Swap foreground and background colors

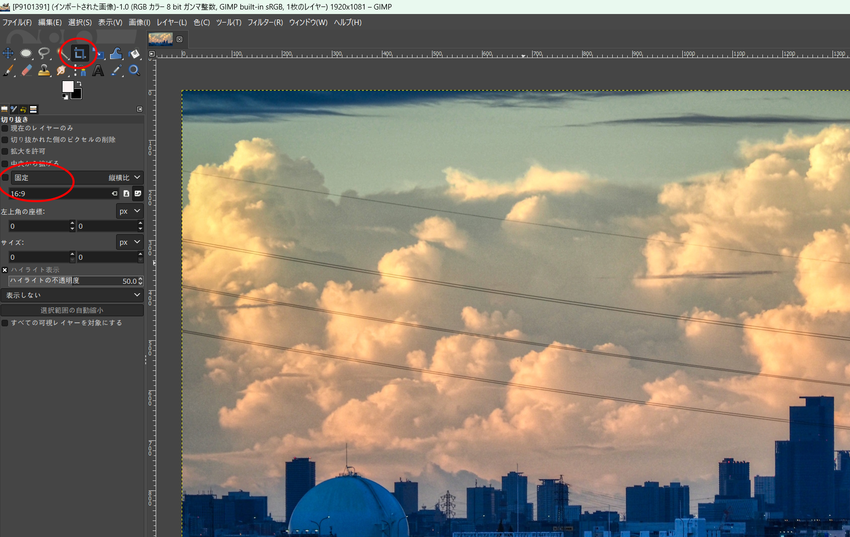pyautogui.click(x=79, y=83)
